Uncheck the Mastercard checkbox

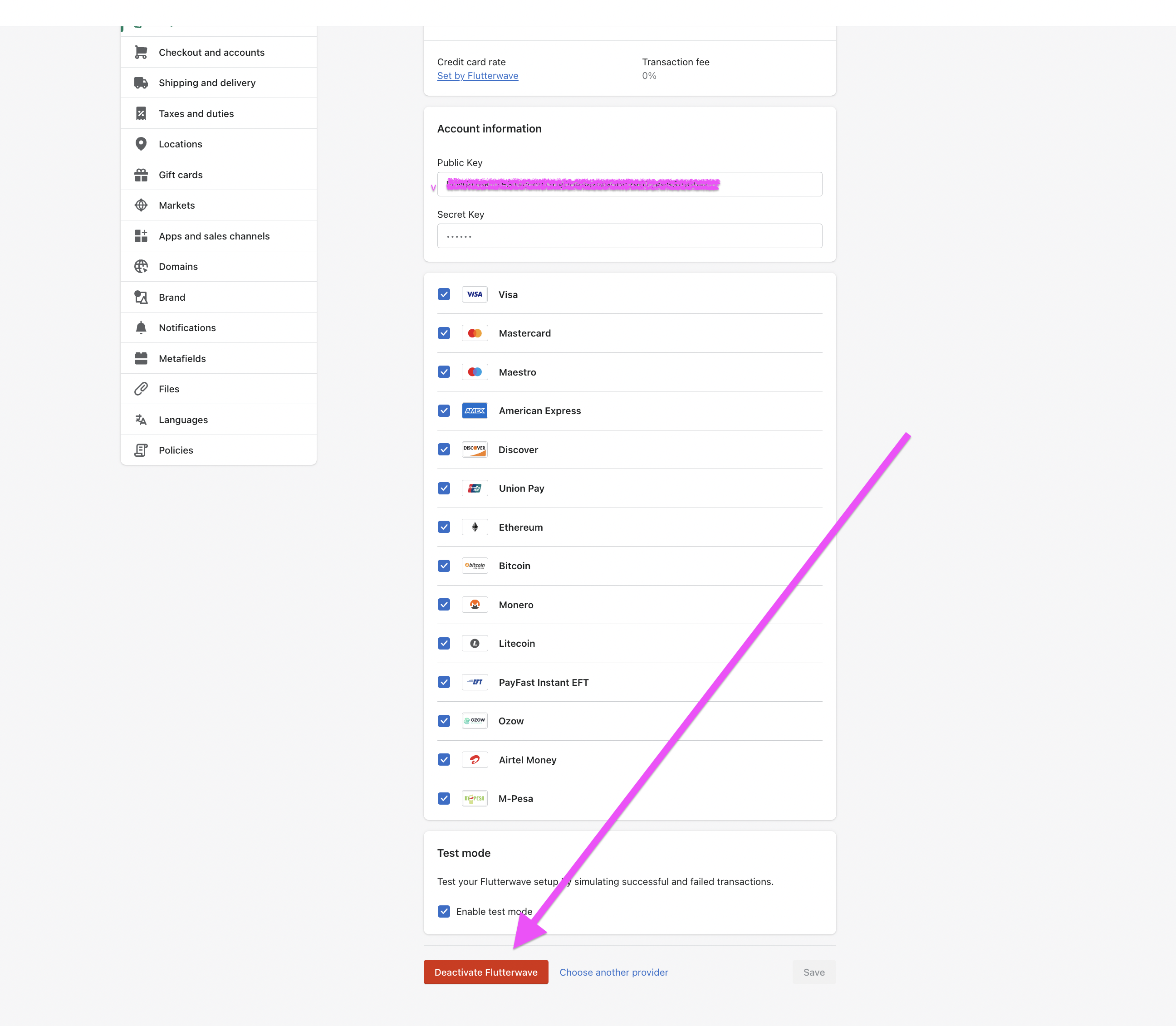(444, 333)
